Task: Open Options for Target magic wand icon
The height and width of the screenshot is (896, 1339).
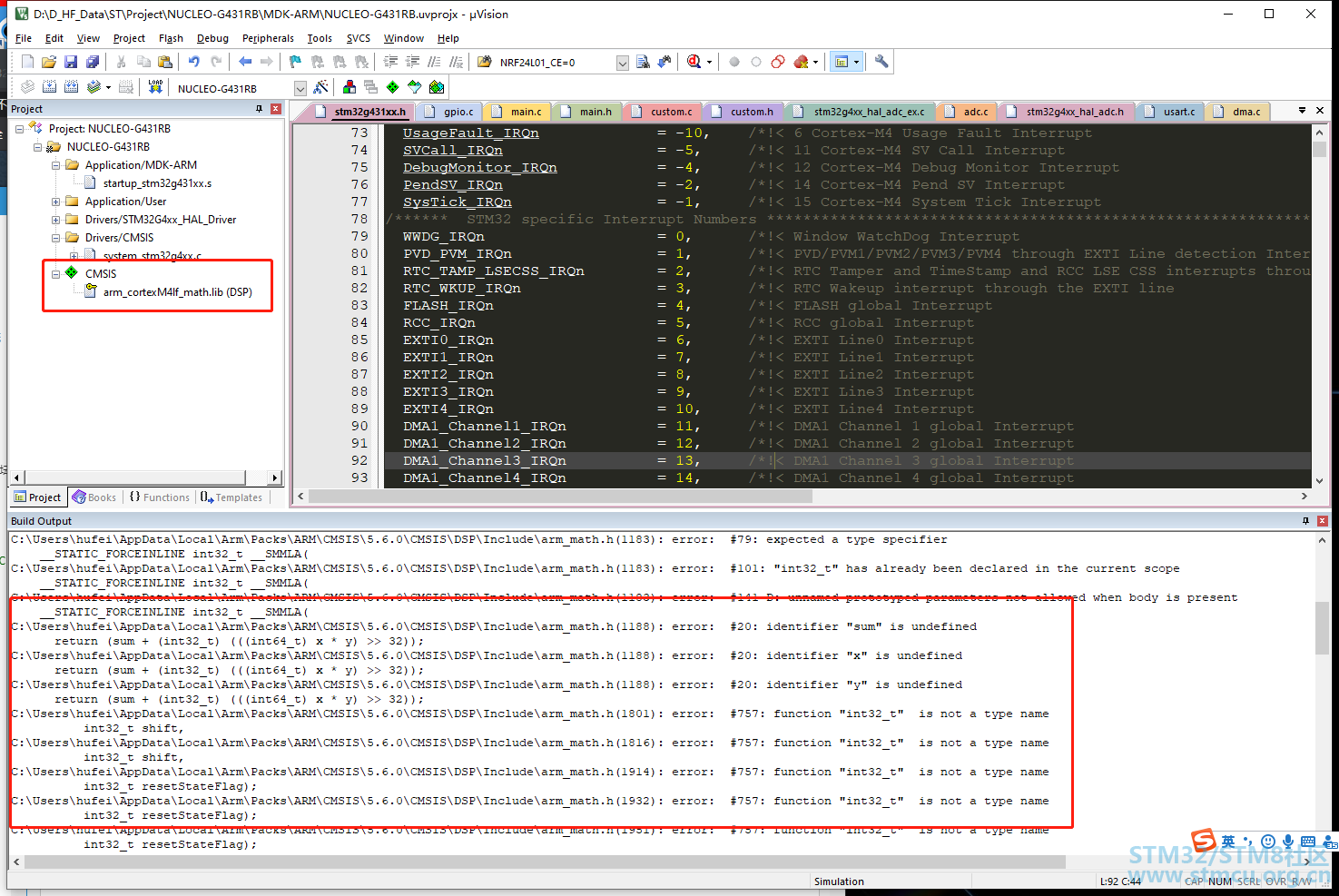Action: [x=320, y=87]
